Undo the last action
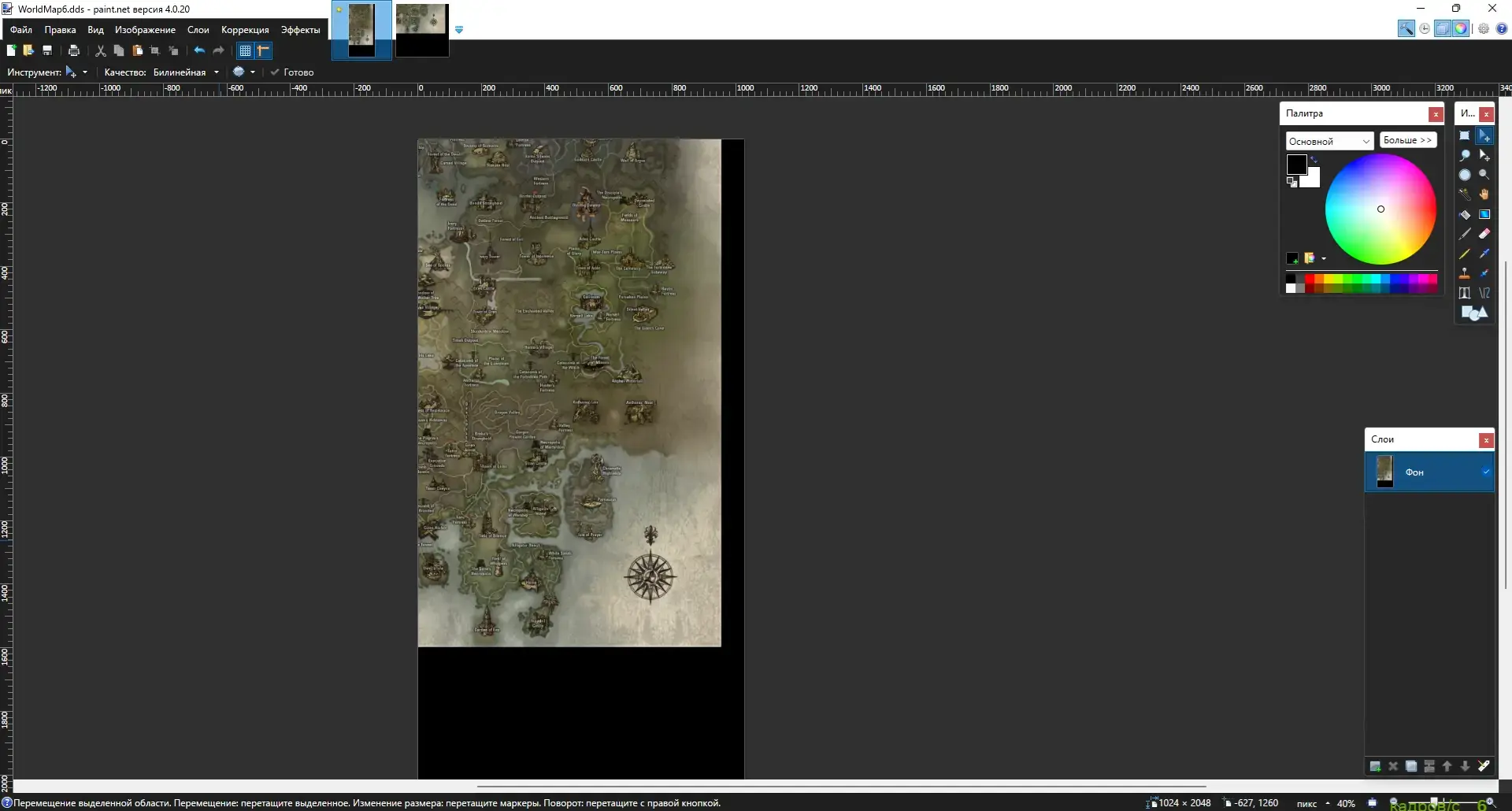 coord(199,50)
